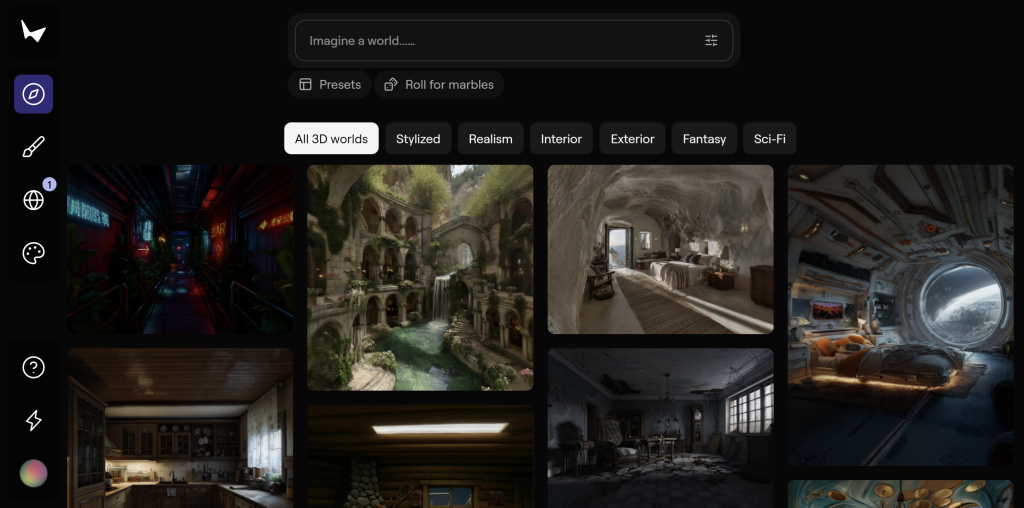Click the lightning bolt icon
1024x508 pixels.
click(33, 420)
